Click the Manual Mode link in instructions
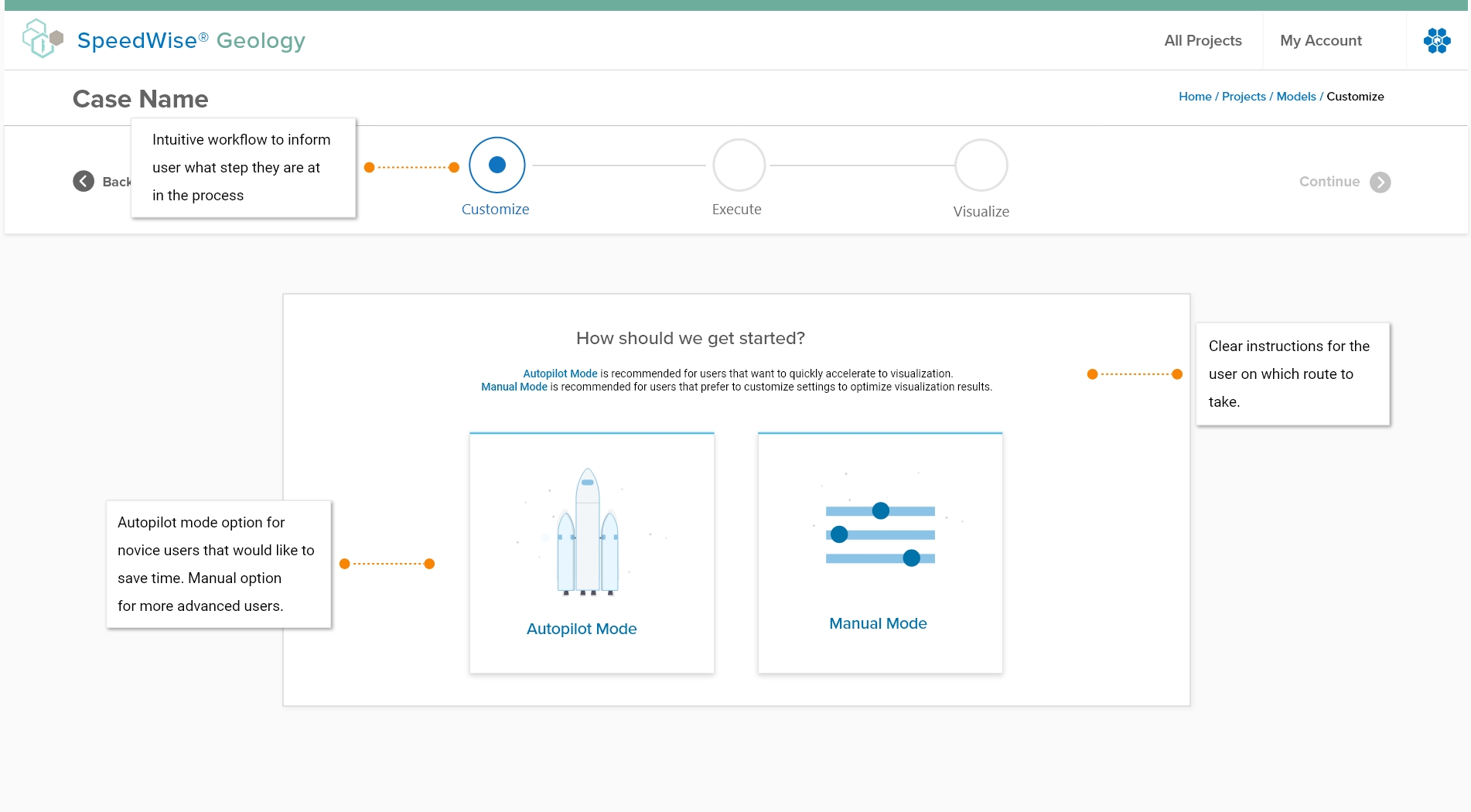1471x812 pixels. [x=514, y=387]
